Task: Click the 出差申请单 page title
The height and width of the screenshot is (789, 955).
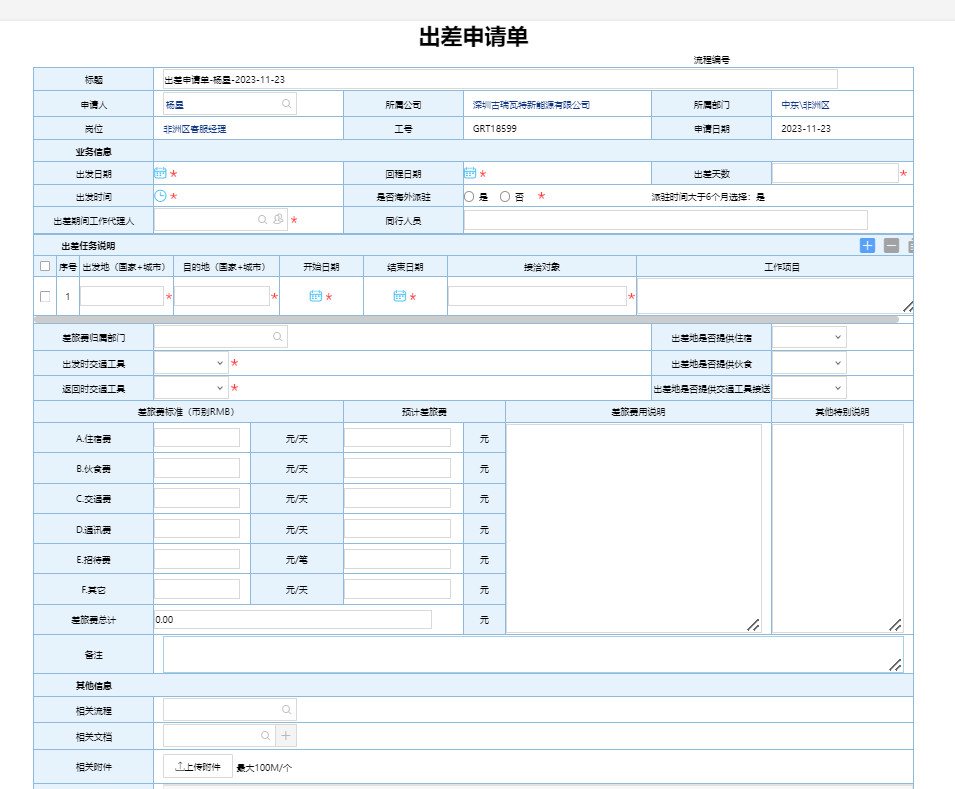Action: tap(473, 37)
